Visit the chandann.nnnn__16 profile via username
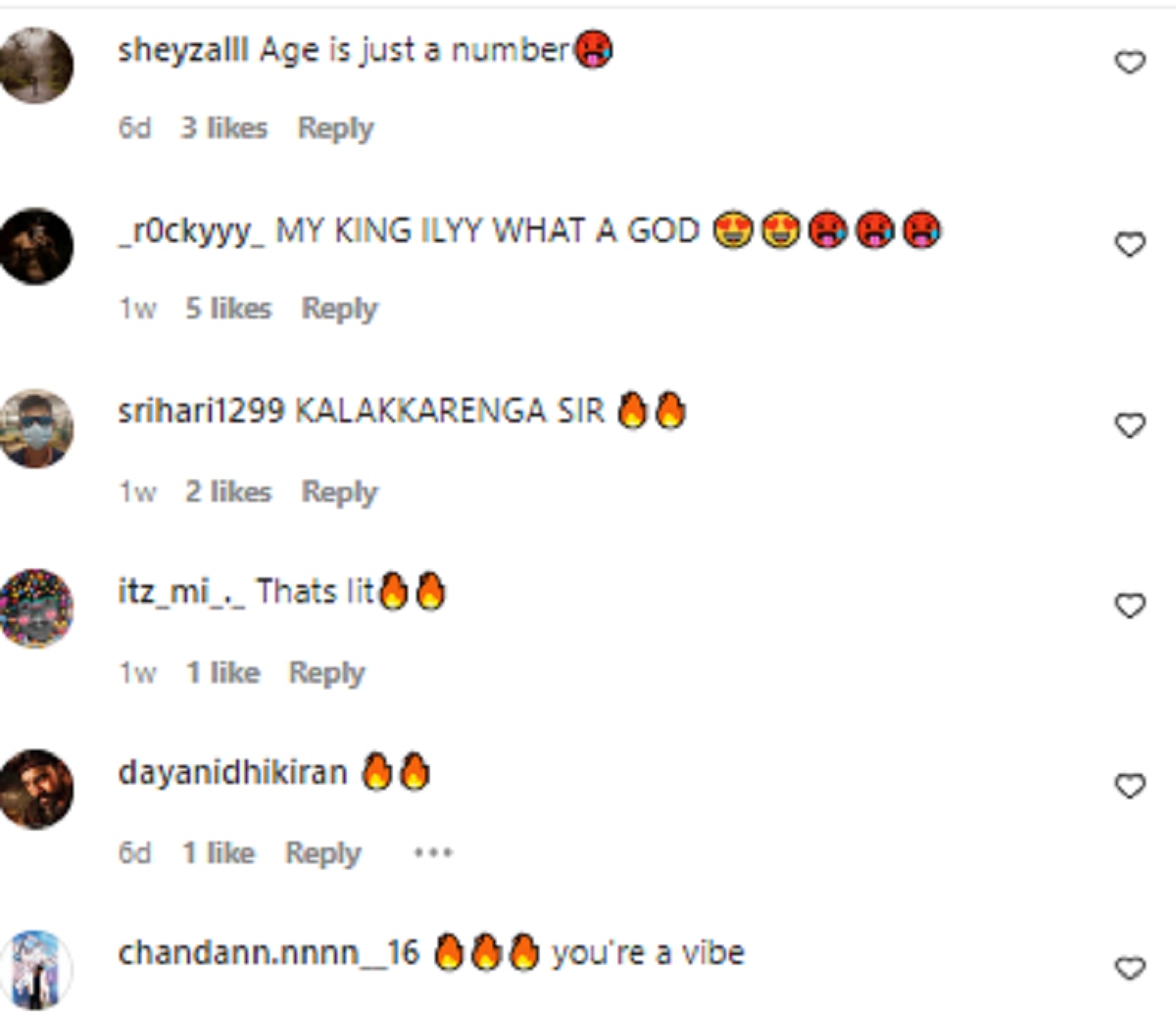This screenshot has height=1013, width=1176. point(269,953)
